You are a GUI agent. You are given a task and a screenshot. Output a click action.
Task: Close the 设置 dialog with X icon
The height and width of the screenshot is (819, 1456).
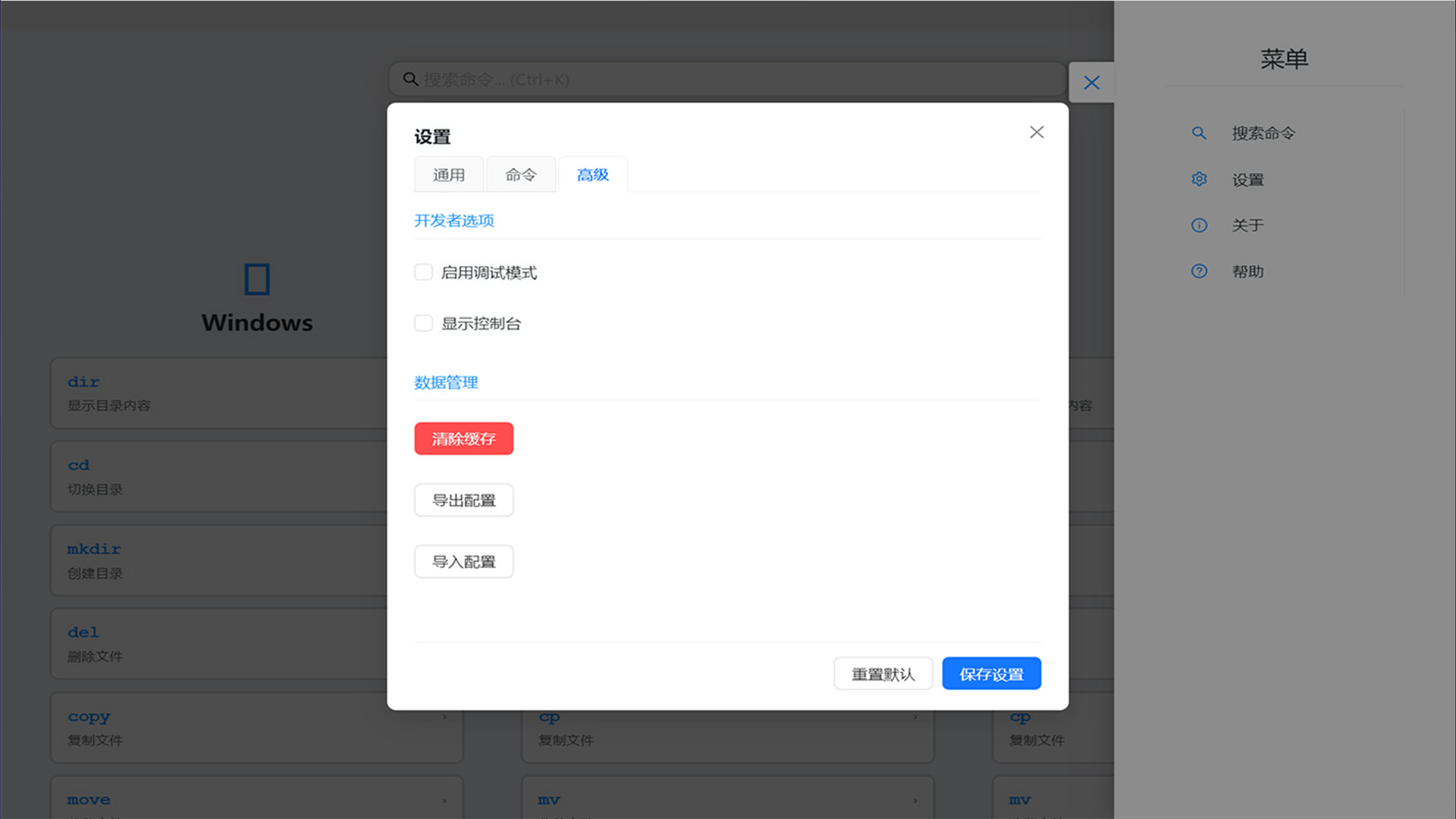coord(1037,132)
